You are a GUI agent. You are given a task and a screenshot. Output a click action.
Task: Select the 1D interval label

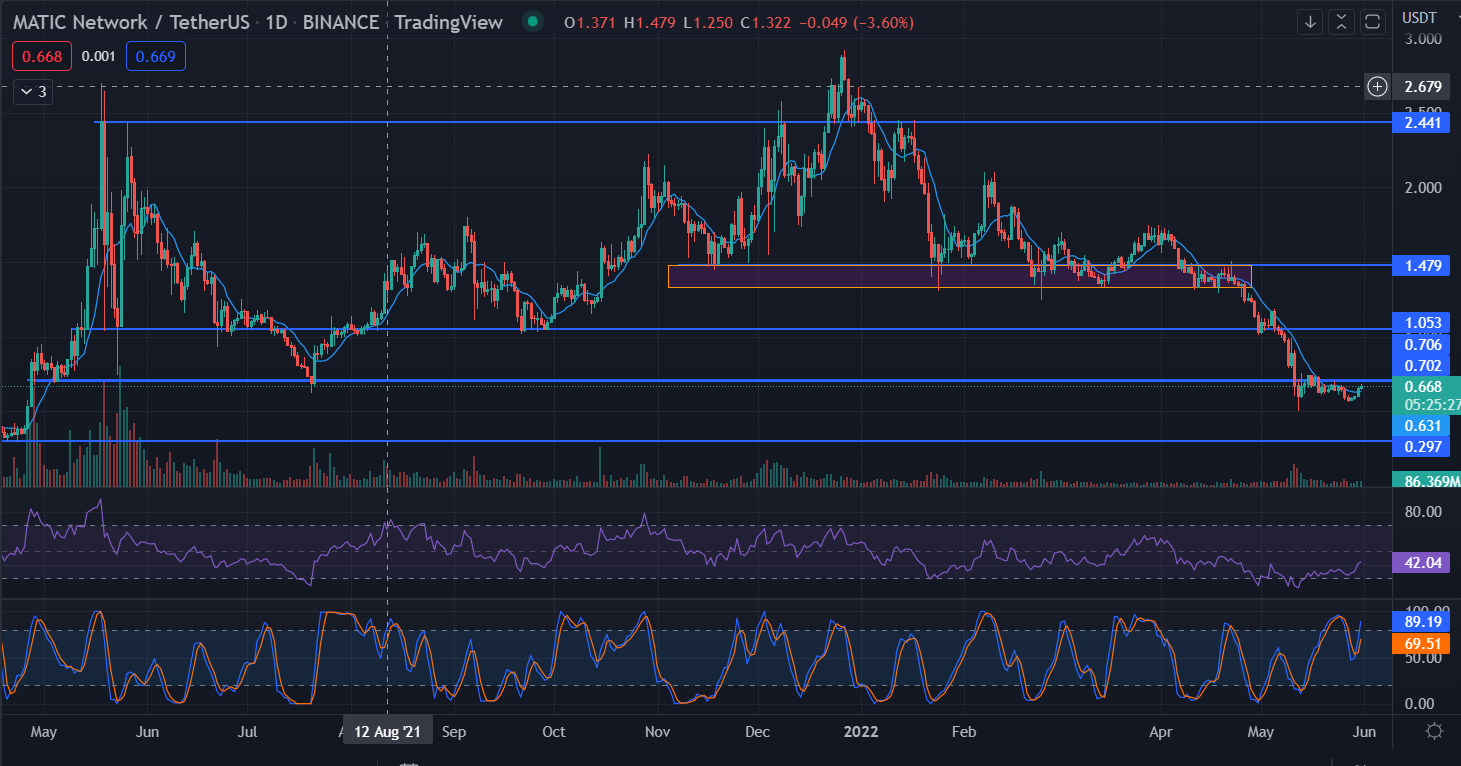(x=275, y=22)
